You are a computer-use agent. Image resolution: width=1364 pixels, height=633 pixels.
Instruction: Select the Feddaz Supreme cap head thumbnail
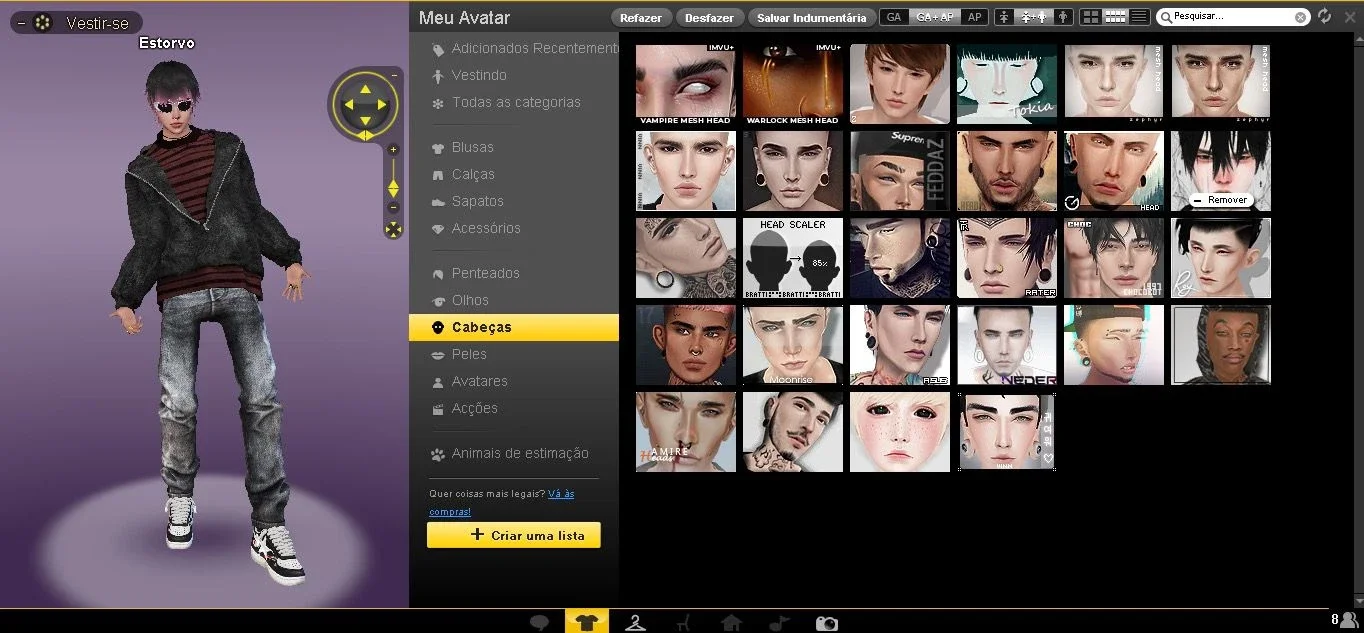click(900, 171)
